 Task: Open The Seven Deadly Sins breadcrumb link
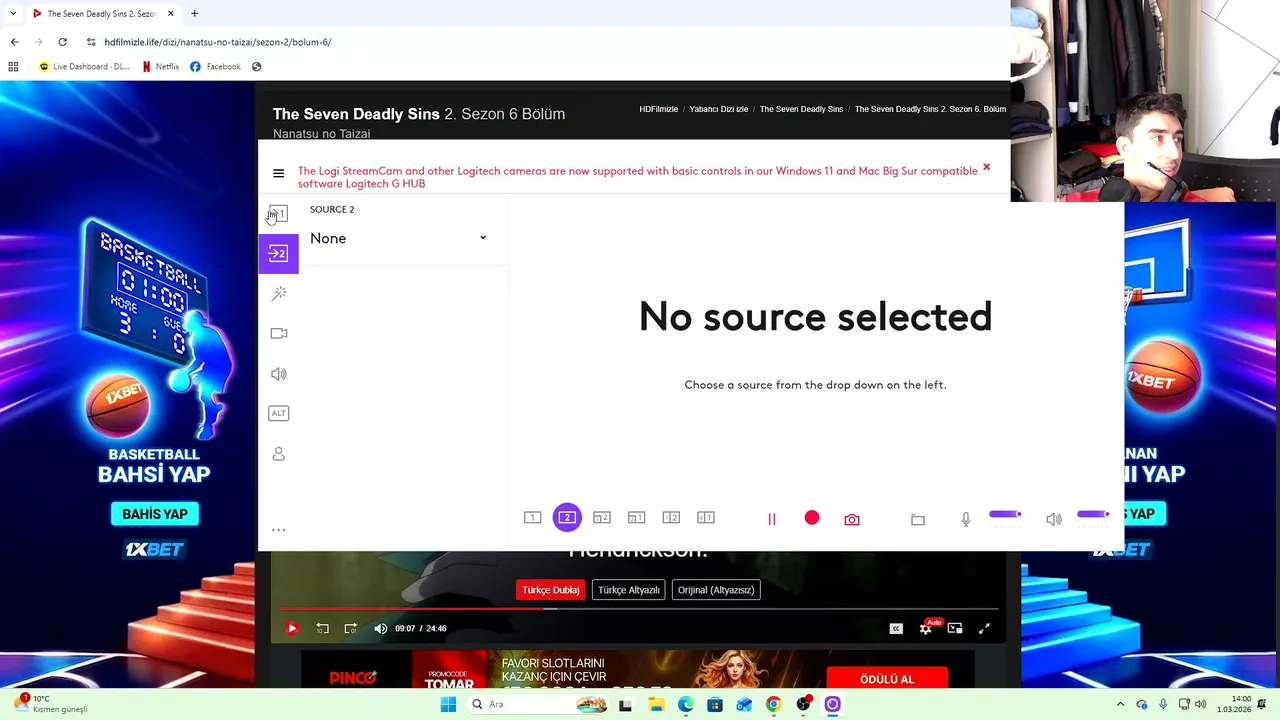pyautogui.click(x=802, y=109)
